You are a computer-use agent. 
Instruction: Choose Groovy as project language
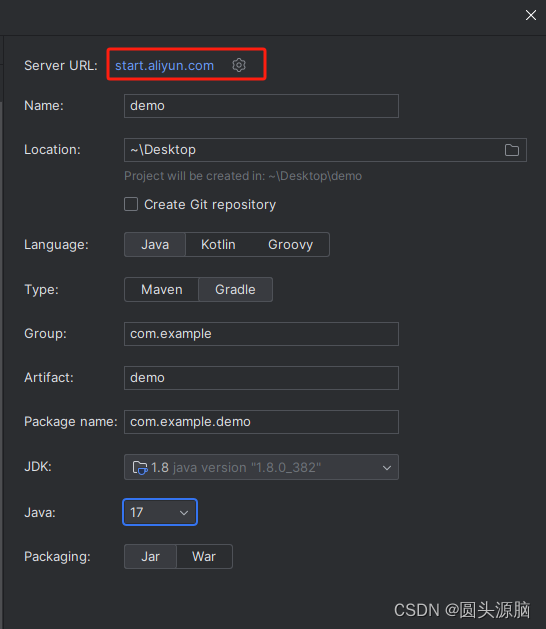coord(290,245)
